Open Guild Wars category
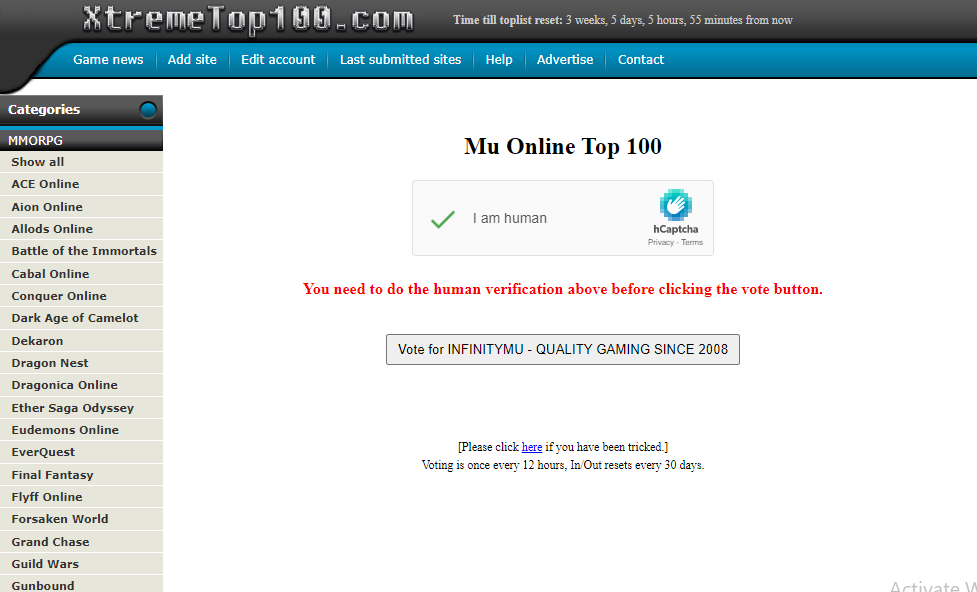977x592 pixels. pyautogui.click(x=81, y=564)
